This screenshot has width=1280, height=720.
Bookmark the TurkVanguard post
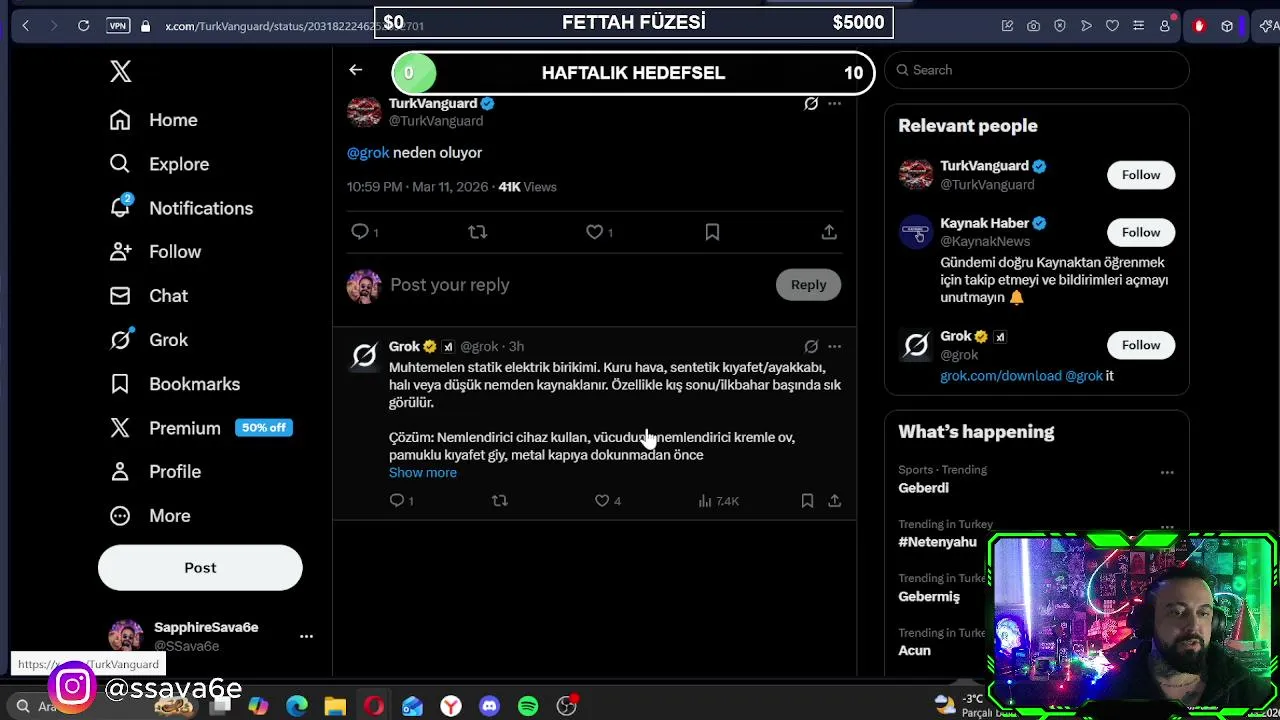pos(712,232)
